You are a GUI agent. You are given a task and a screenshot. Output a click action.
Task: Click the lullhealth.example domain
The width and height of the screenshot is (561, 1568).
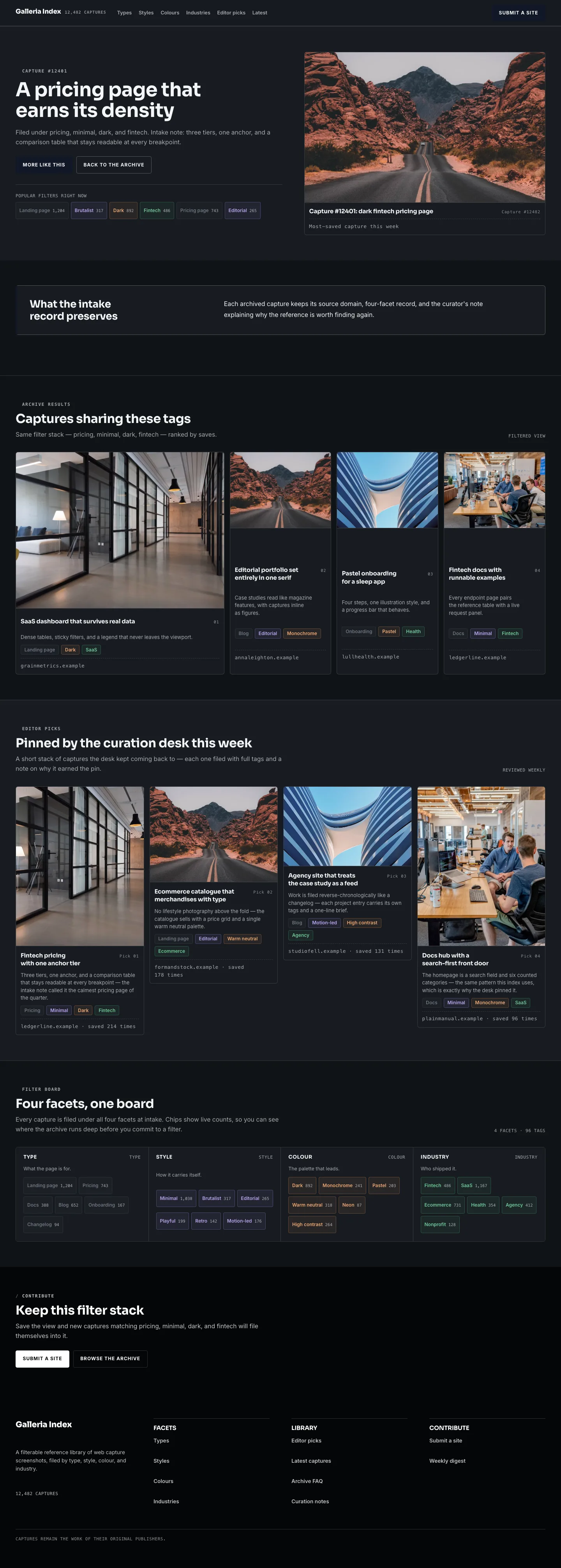click(370, 657)
